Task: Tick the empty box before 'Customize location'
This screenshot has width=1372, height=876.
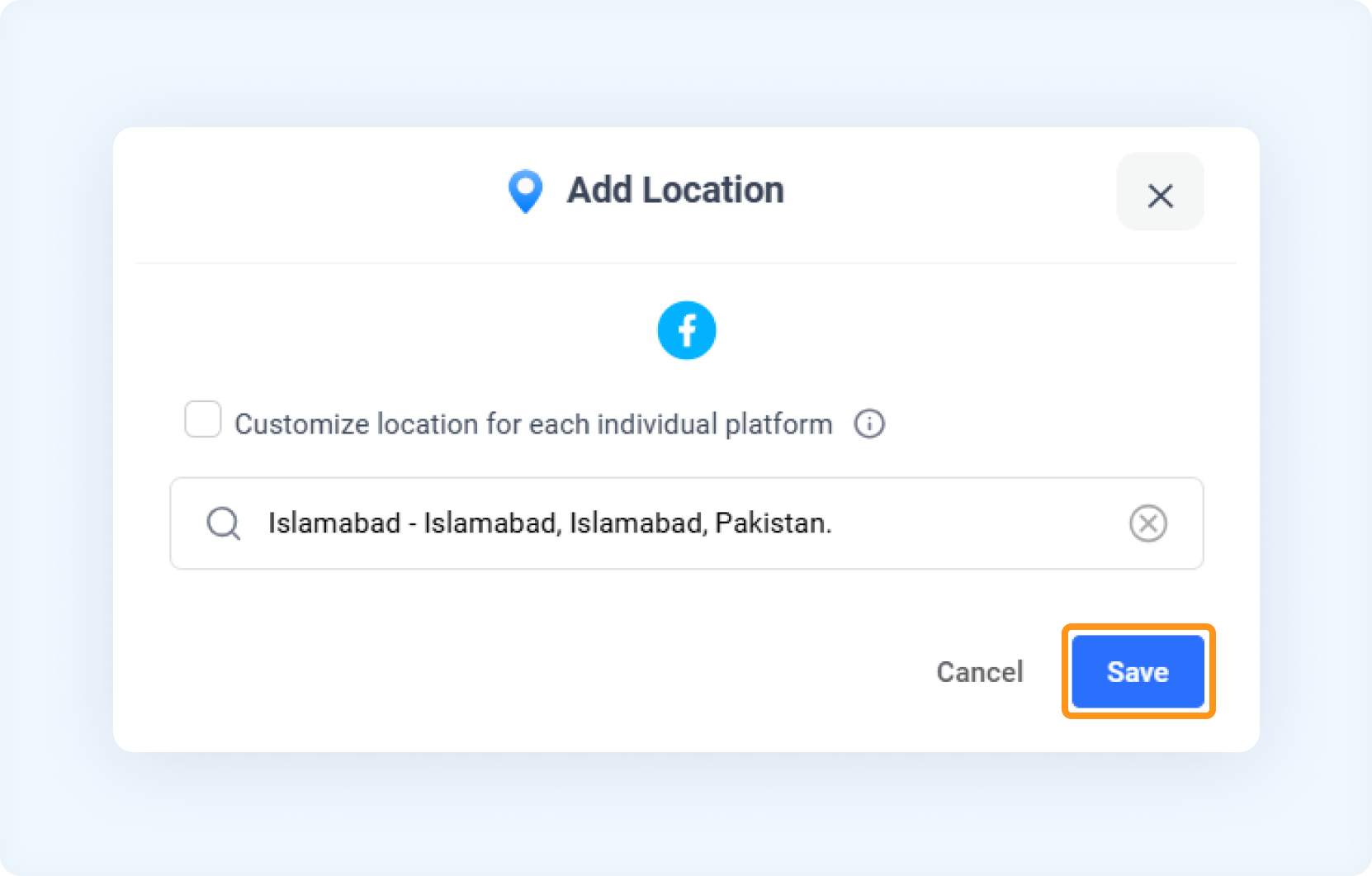Action: click(x=202, y=419)
